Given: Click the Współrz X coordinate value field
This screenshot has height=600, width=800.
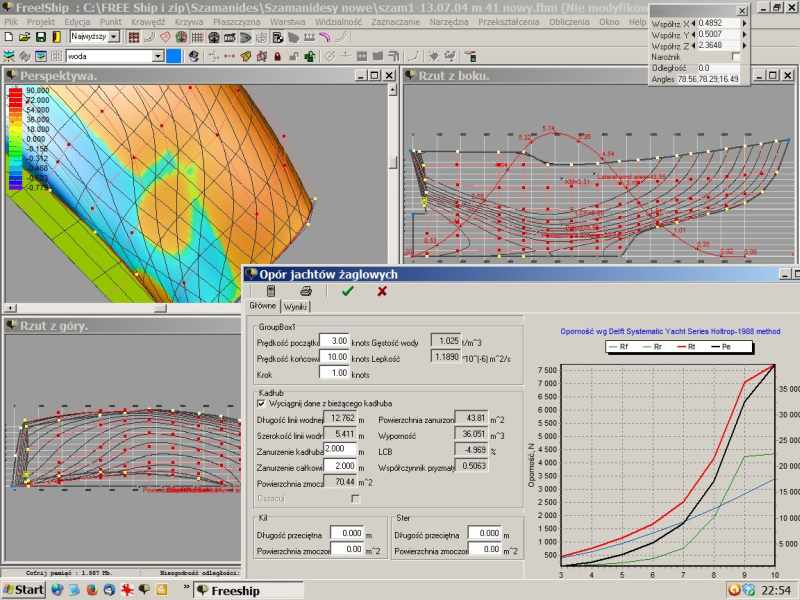Looking at the screenshot, I should pyautogui.click(x=719, y=23).
